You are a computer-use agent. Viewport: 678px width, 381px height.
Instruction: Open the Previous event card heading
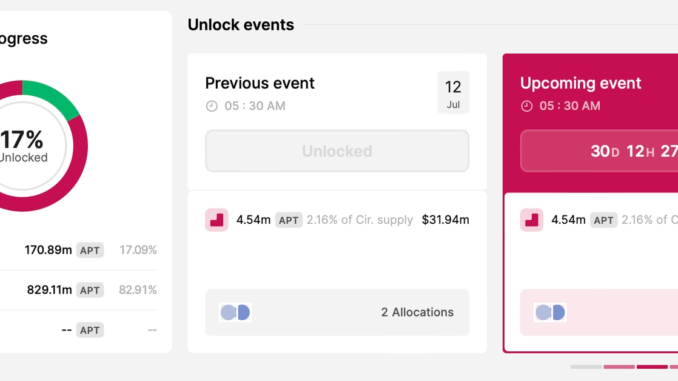point(259,83)
